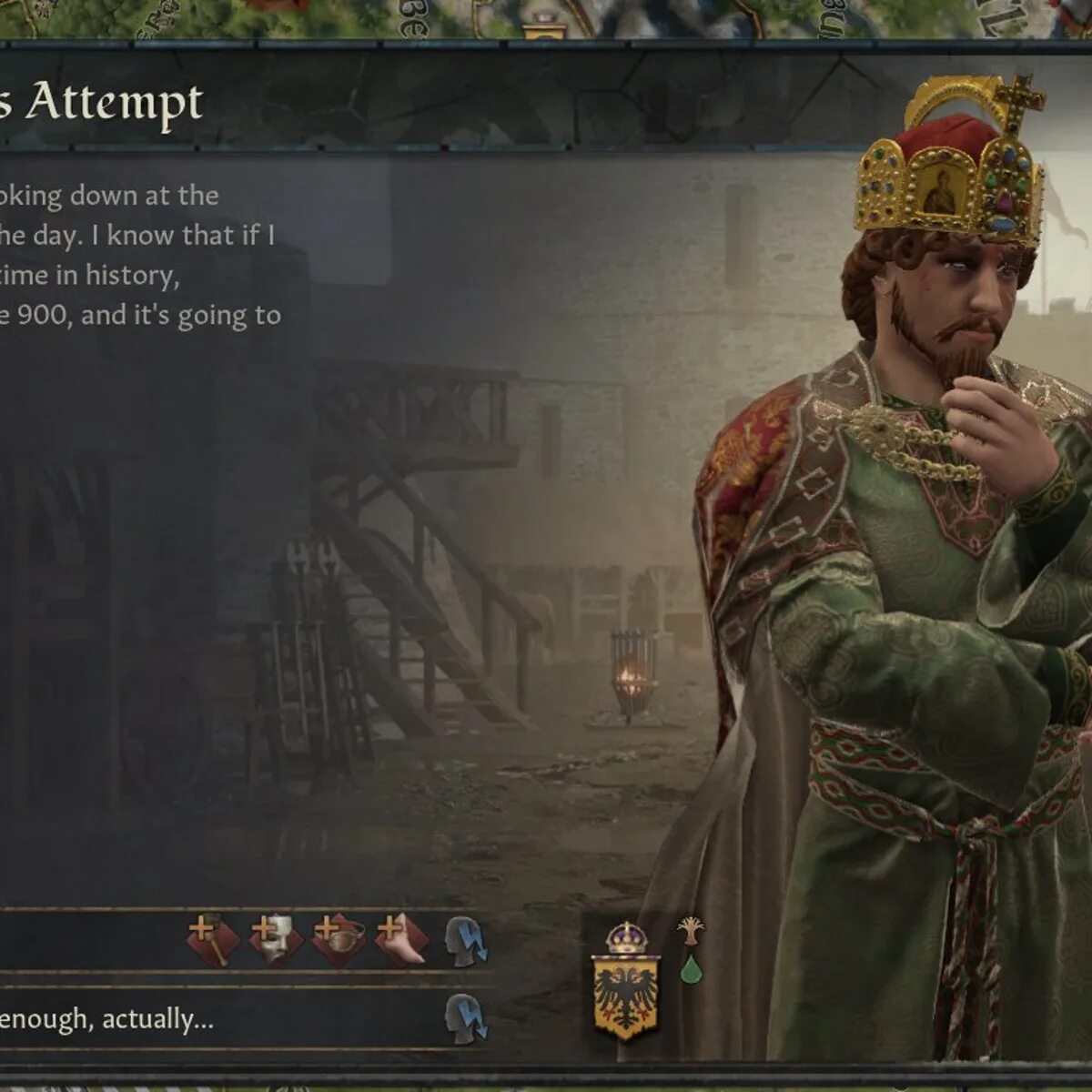Viewport: 1092px width, 1092px height.
Task: Check stress icon beside "enough, actually..."
Action: 467,1018
